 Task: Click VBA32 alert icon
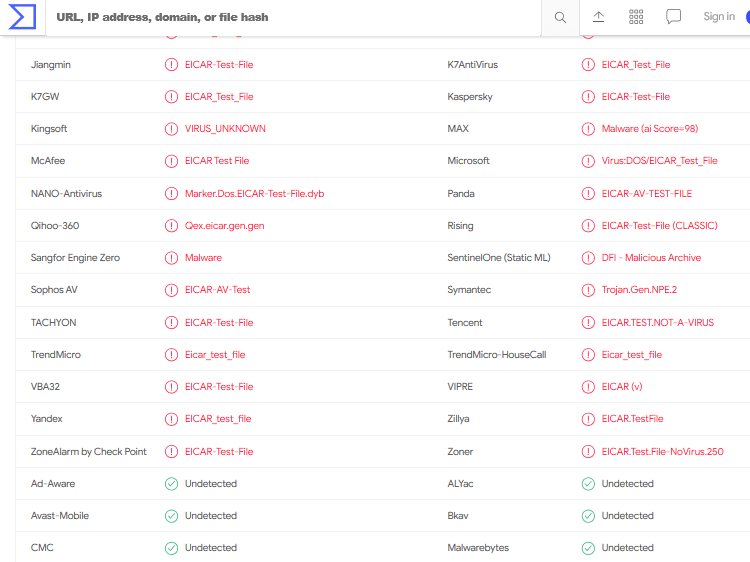[171, 386]
